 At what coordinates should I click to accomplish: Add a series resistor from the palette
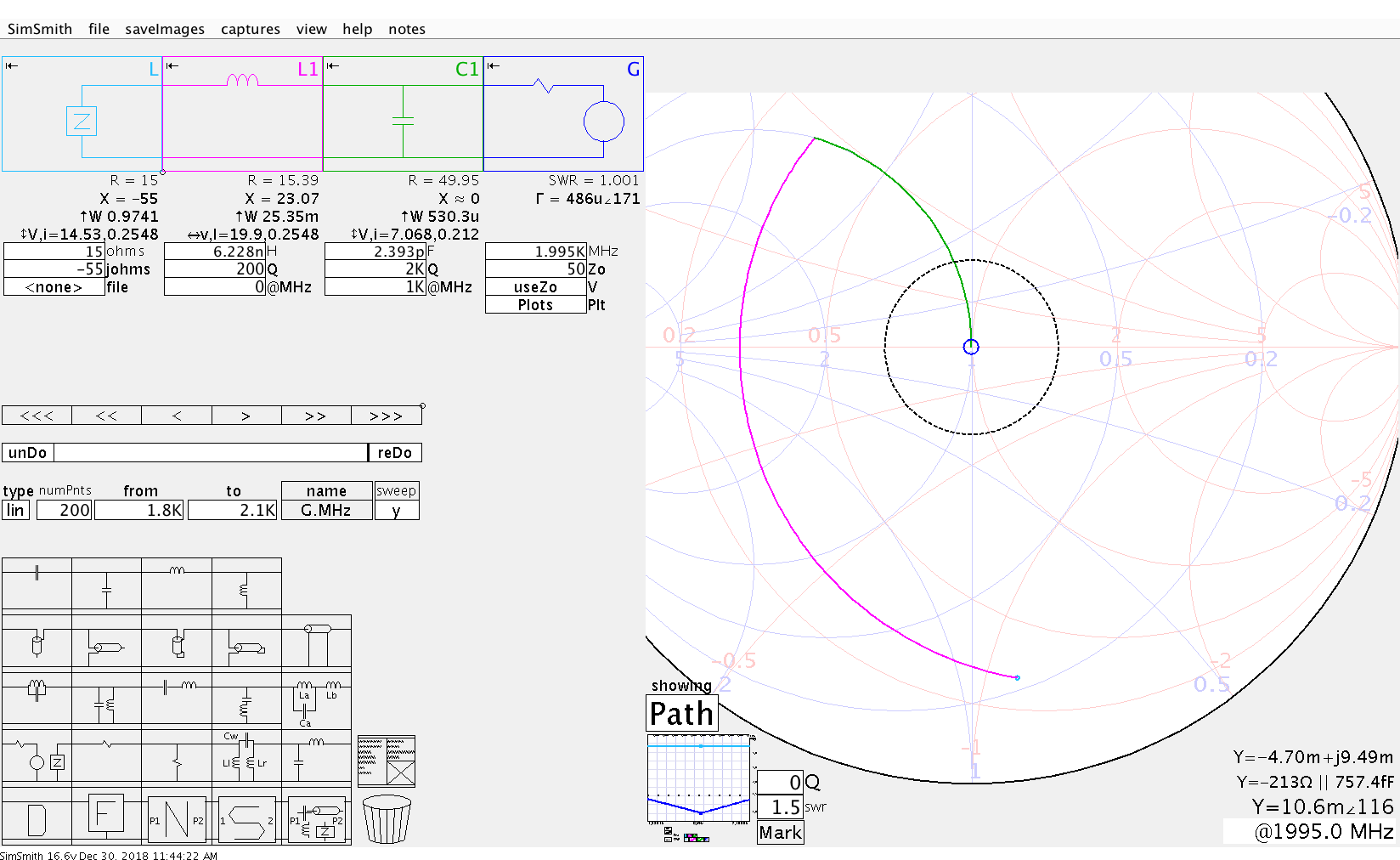tap(106, 755)
